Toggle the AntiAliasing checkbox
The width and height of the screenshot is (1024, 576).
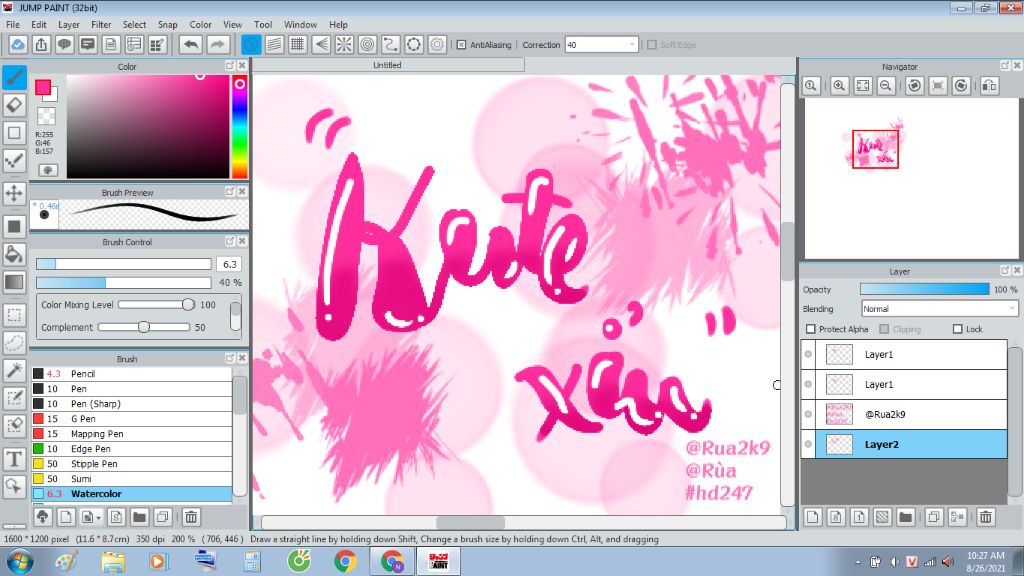461,45
